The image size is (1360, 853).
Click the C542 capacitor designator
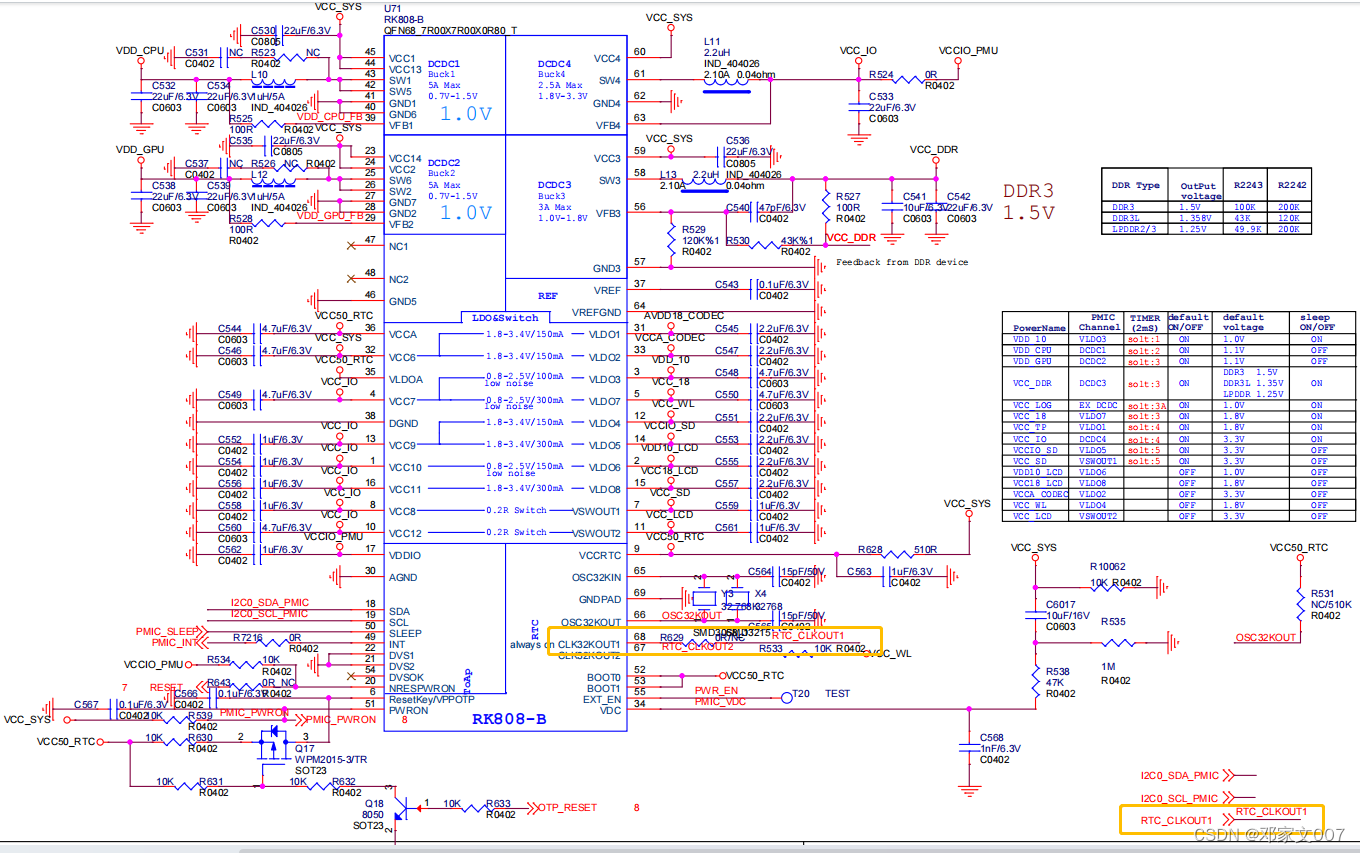tap(959, 197)
